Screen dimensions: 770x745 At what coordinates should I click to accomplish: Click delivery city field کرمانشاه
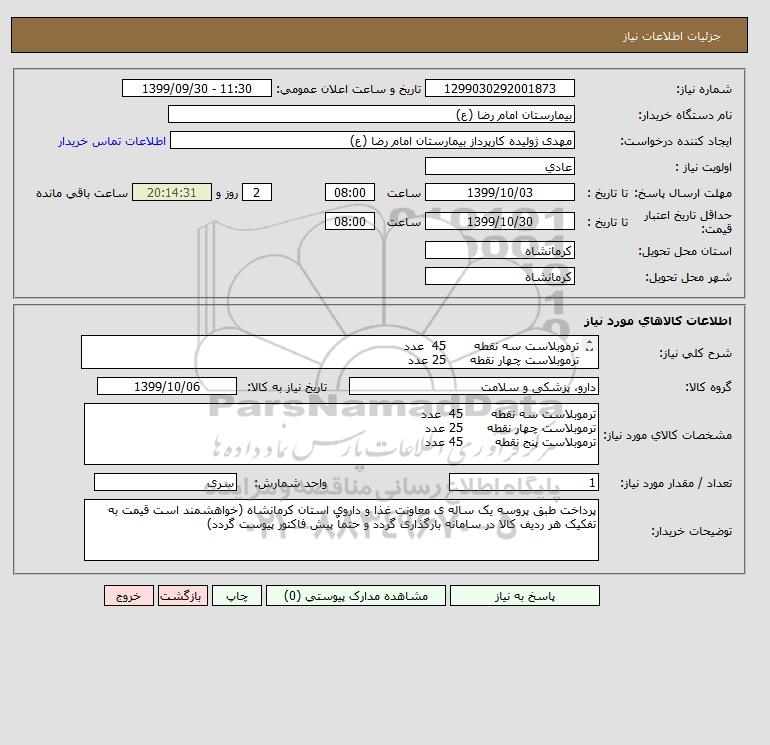click(x=499, y=276)
